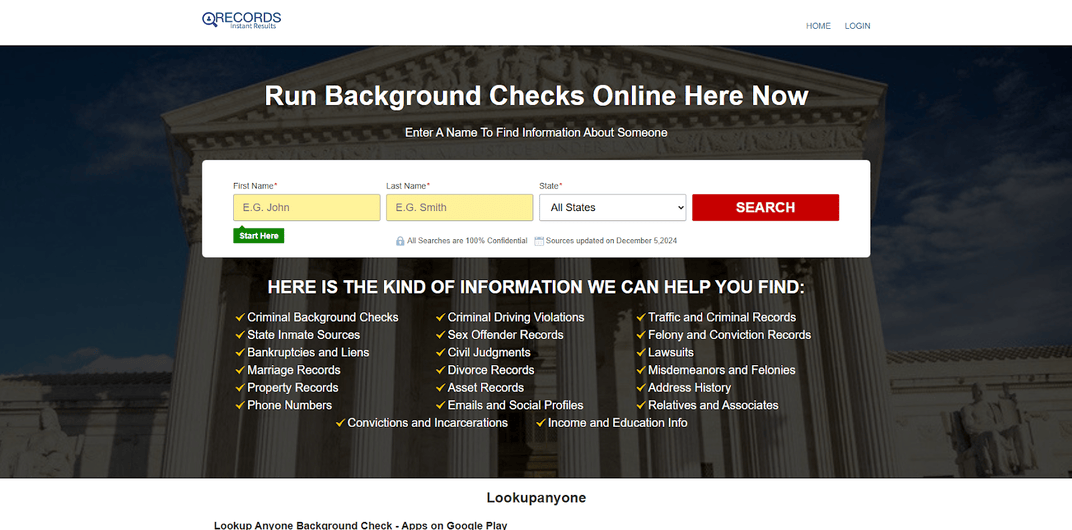This screenshot has height=530, width=1072.
Task: Click the checkmark beside Traffic and Criminal Records
Action: point(640,318)
